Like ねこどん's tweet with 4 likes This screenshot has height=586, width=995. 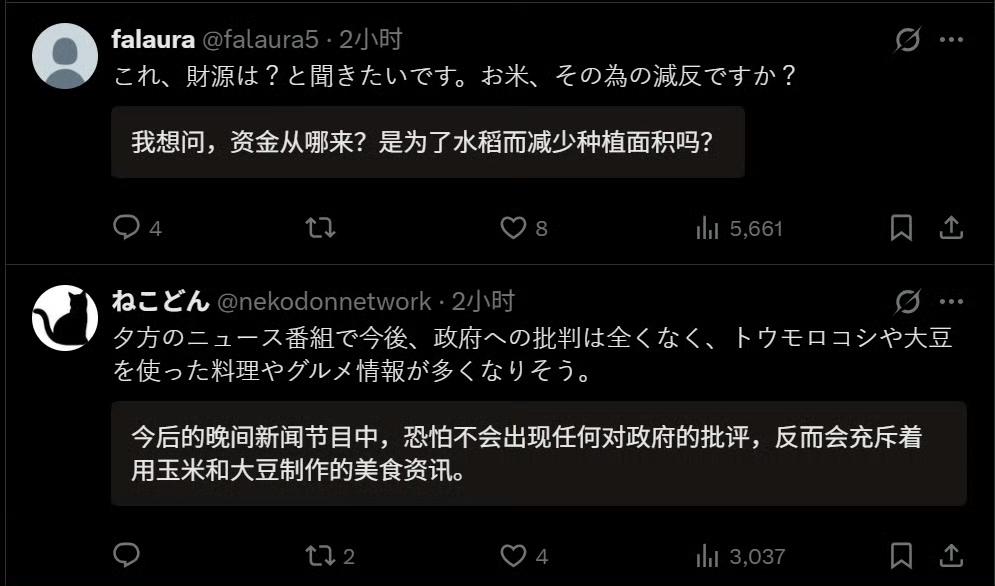(524, 556)
